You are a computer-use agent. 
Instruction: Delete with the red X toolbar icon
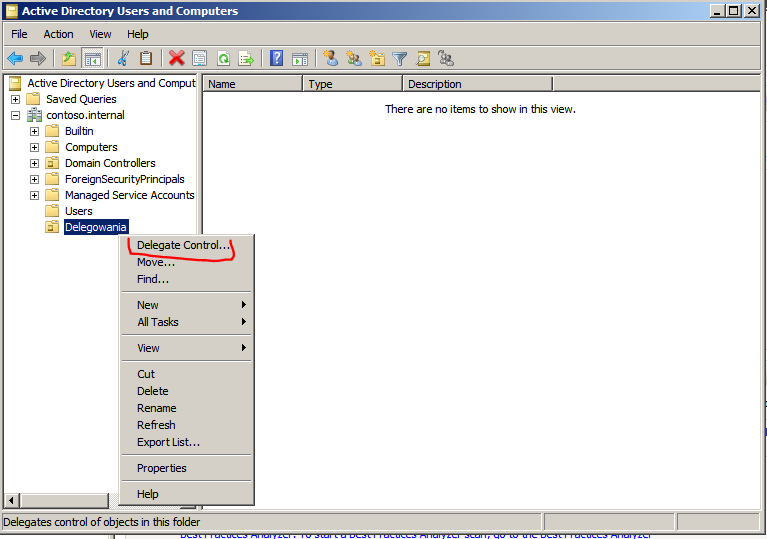pyautogui.click(x=177, y=59)
